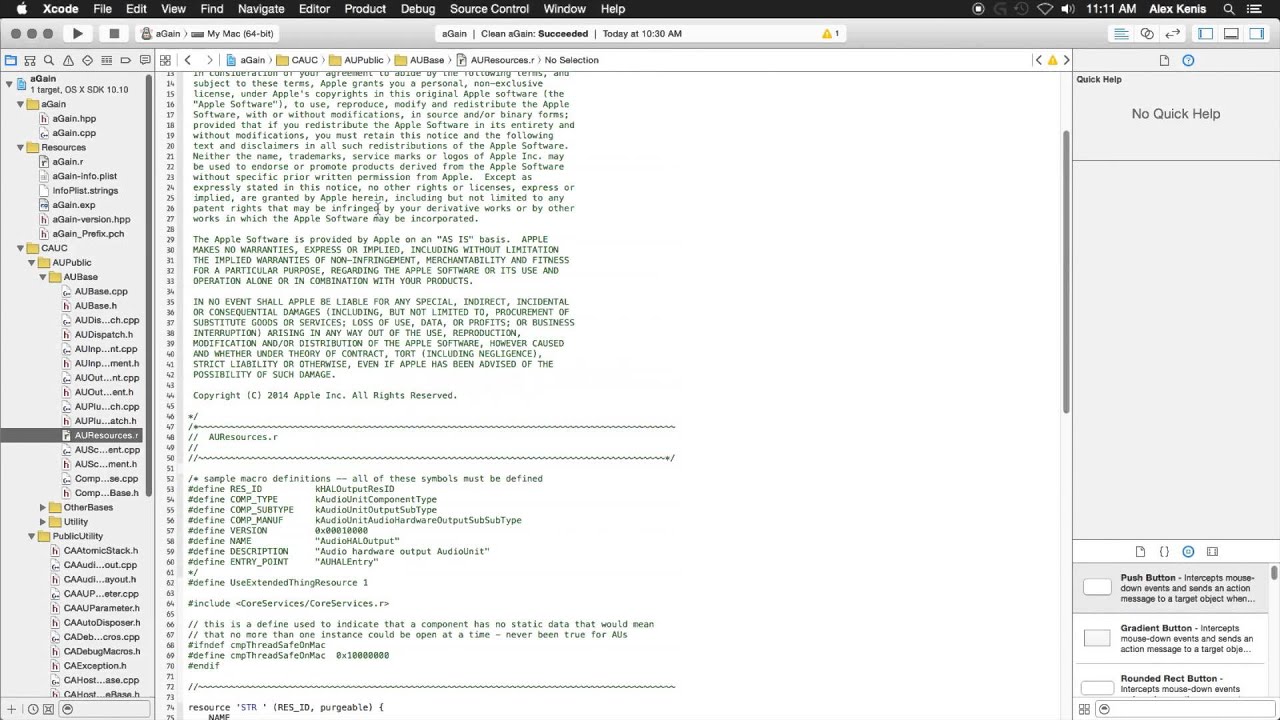Hide the Navigator panel

point(1205,33)
